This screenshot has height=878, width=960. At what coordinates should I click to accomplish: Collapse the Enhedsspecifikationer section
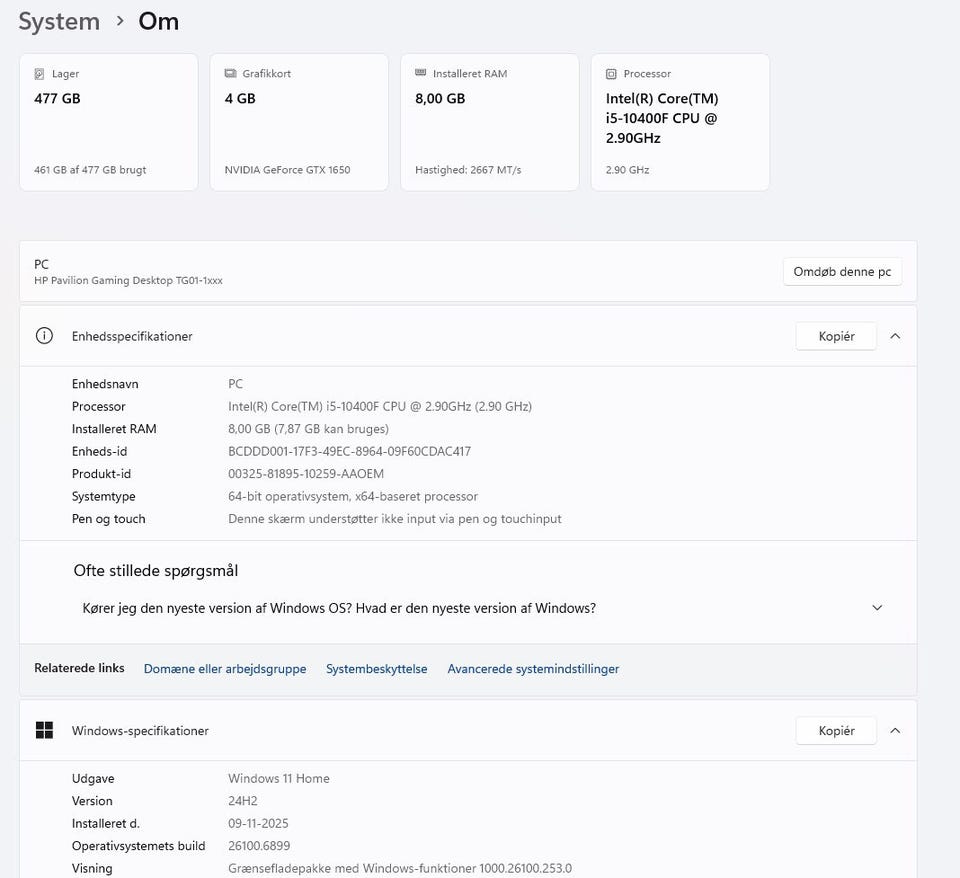click(x=895, y=336)
